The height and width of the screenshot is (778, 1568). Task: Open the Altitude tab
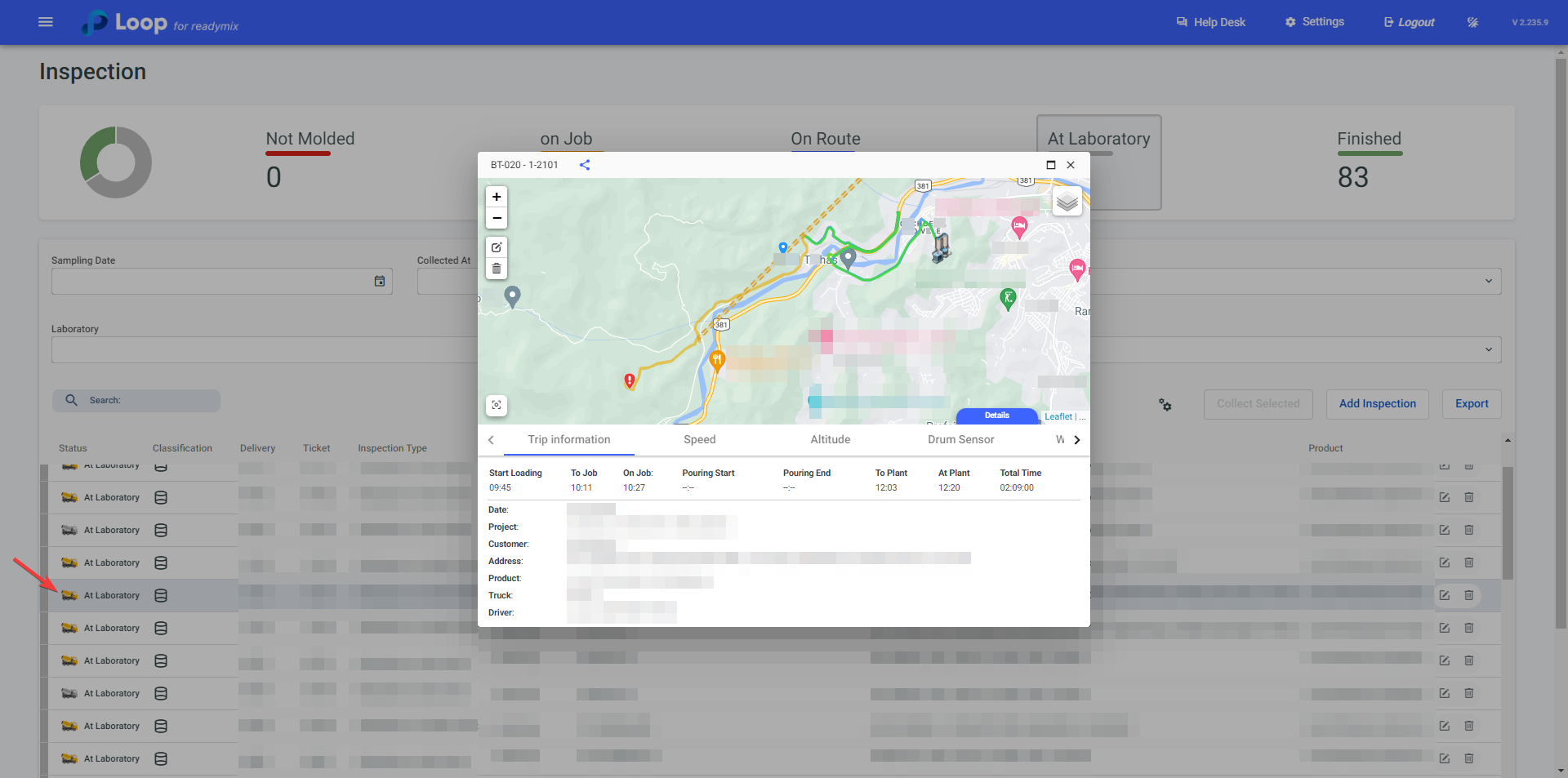point(830,439)
